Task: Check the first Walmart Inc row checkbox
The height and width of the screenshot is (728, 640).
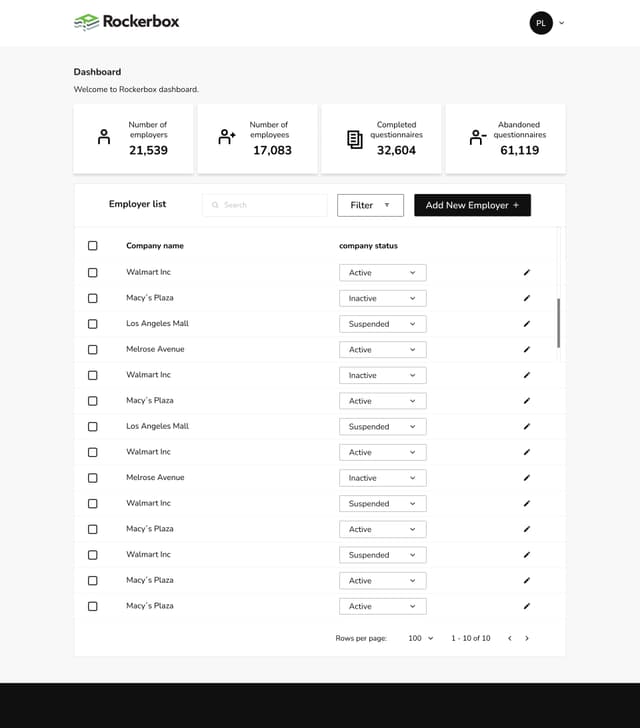Action: 93,273
